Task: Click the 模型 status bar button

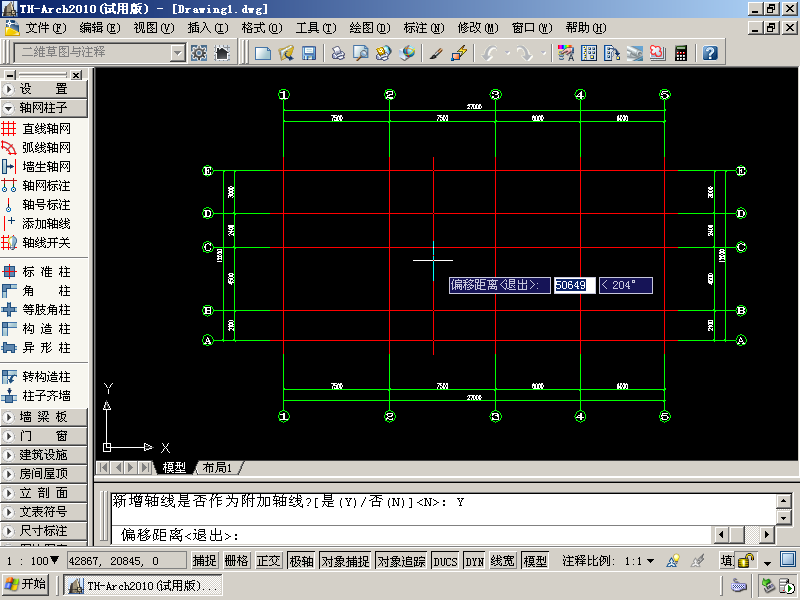Action: coord(535,561)
